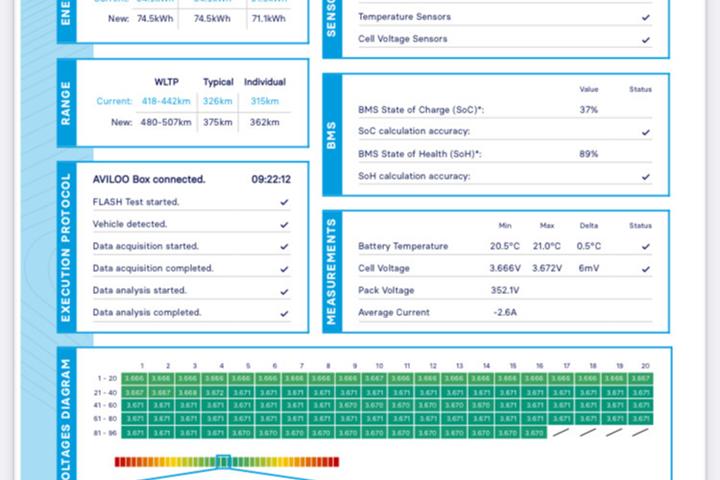Click the pack voltage value "352.1V"
The height and width of the screenshot is (480, 720).
coord(505,290)
